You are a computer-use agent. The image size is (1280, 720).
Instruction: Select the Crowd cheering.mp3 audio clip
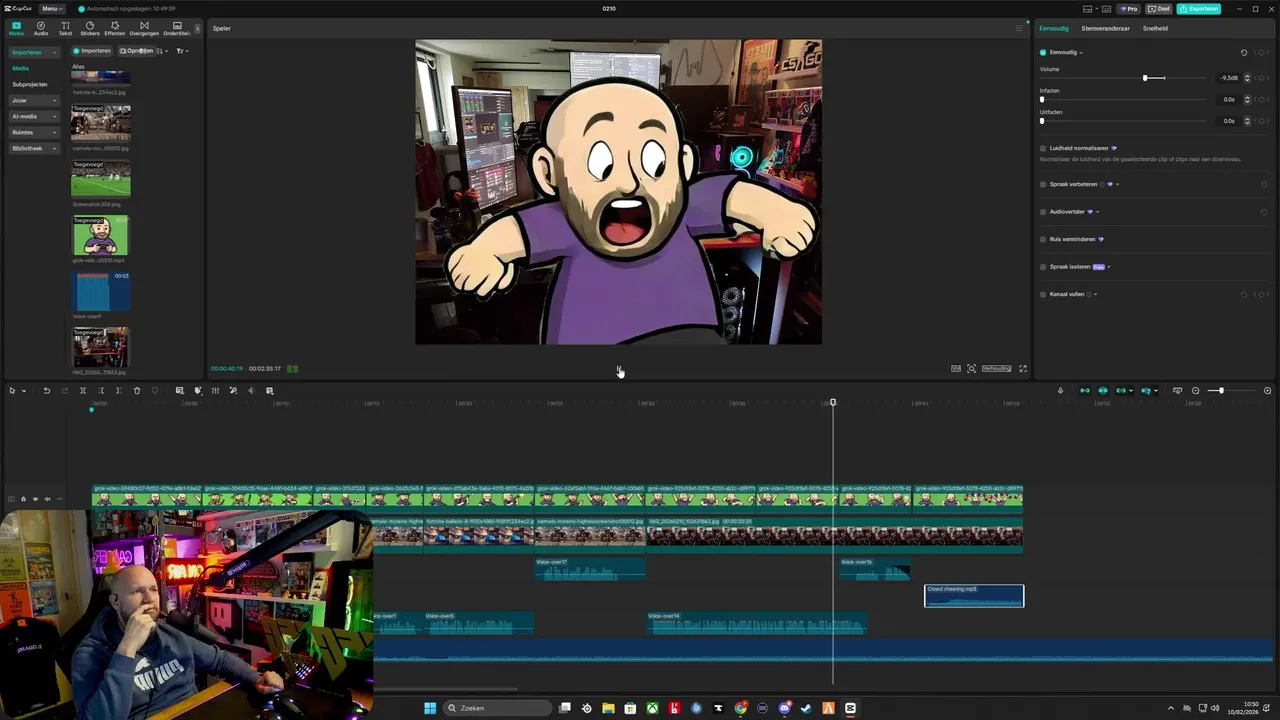974,596
